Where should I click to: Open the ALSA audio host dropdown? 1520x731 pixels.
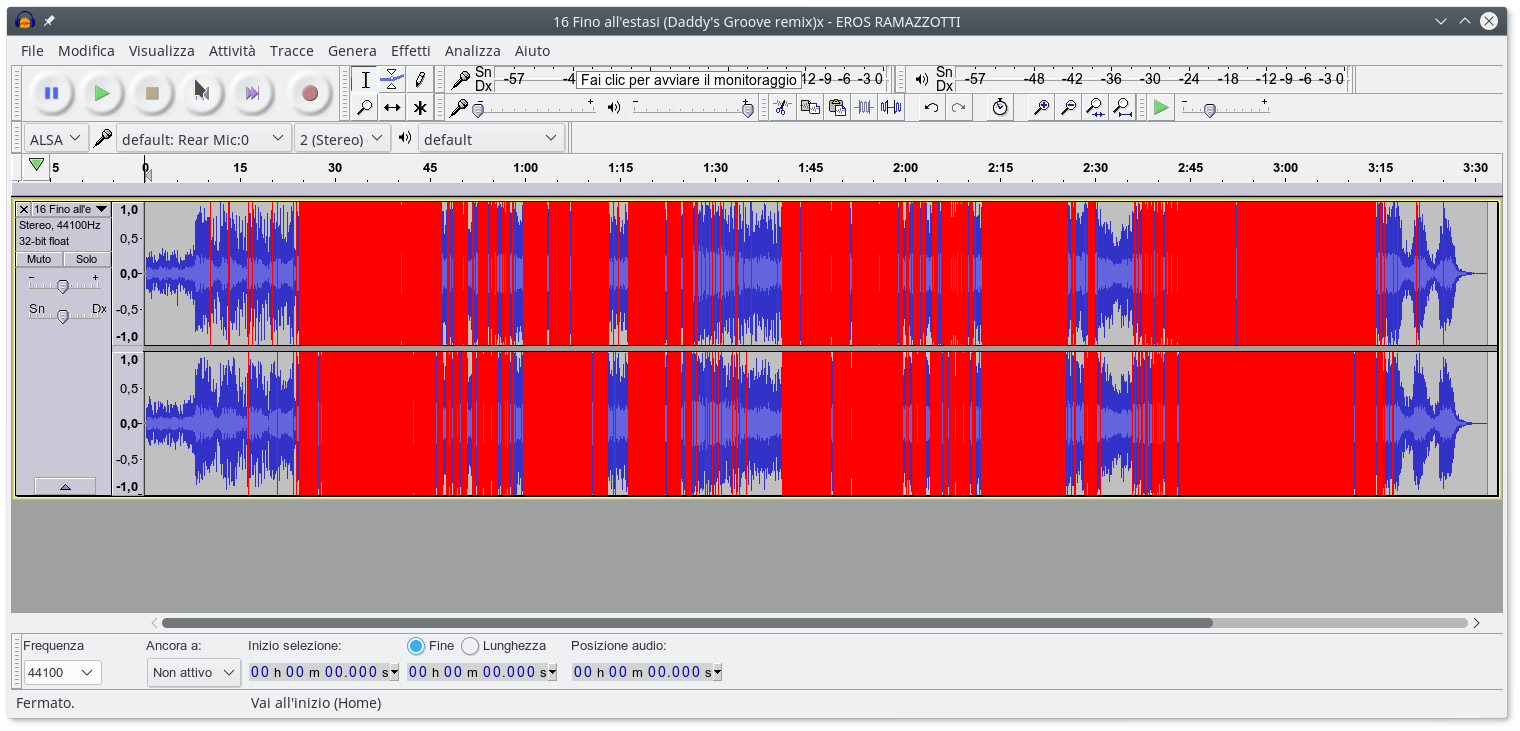tap(57, 139)
